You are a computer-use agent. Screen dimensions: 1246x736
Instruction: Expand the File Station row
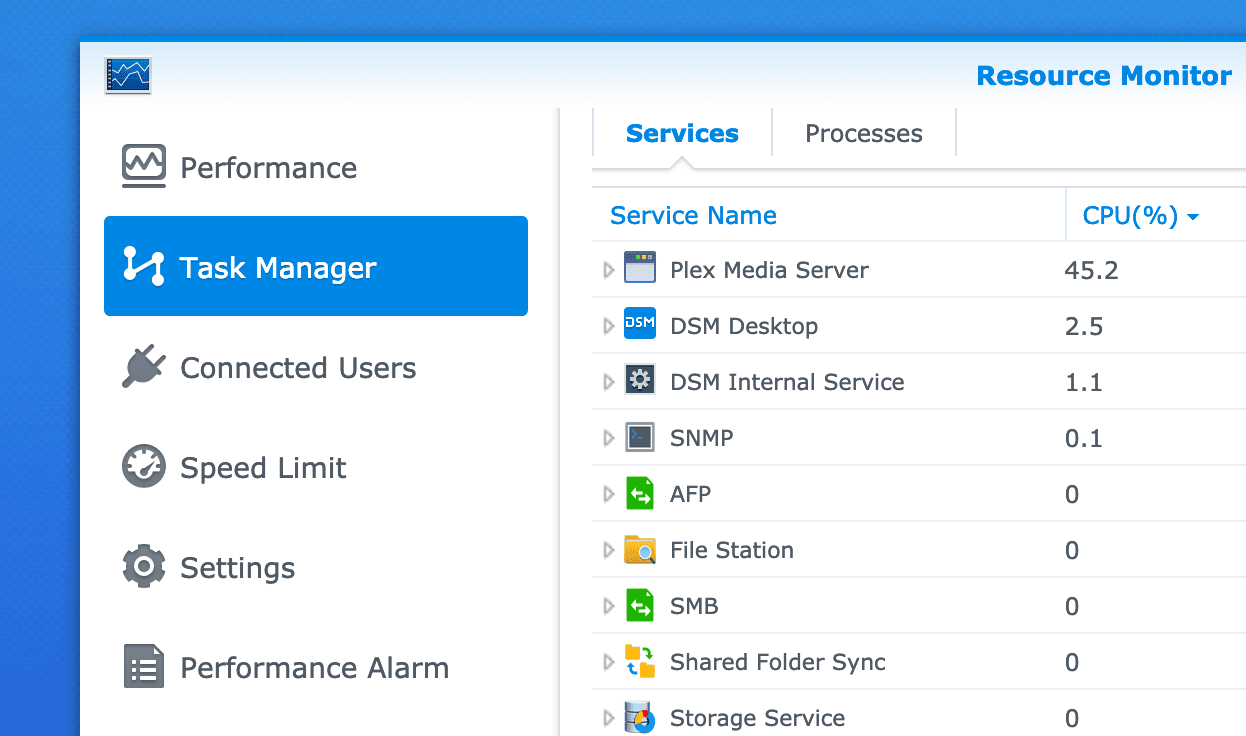point(609,550)
